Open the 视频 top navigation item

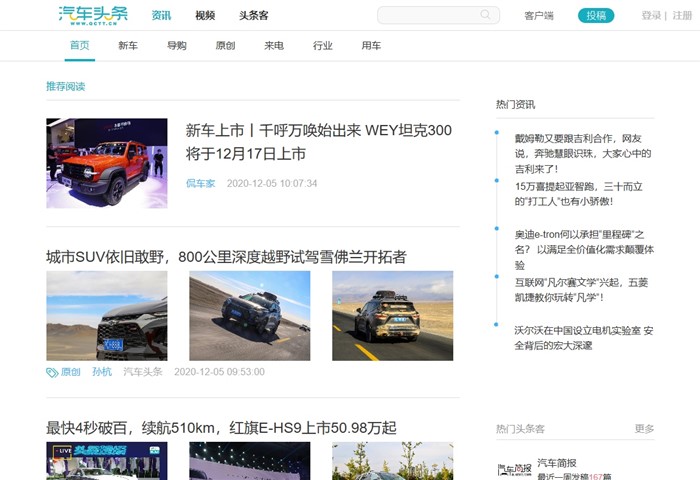[x=205, y=16]
